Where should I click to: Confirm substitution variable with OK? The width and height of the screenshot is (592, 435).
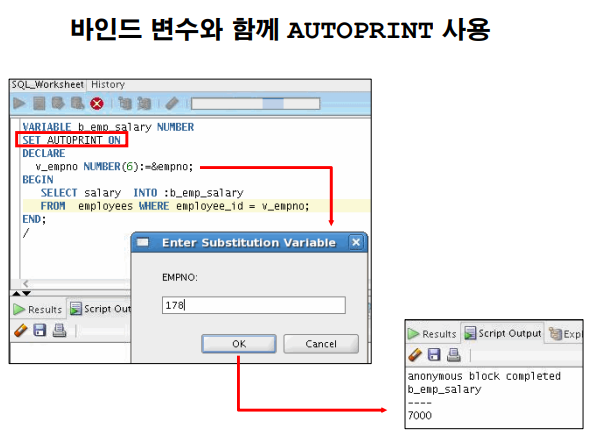pyautogui.click(x=239, y=344)
